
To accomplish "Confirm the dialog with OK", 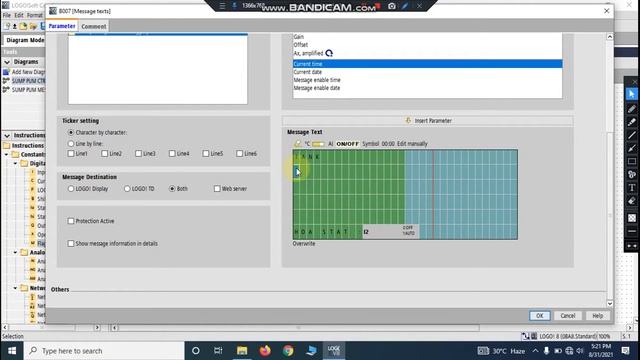I will coord(540,316).
